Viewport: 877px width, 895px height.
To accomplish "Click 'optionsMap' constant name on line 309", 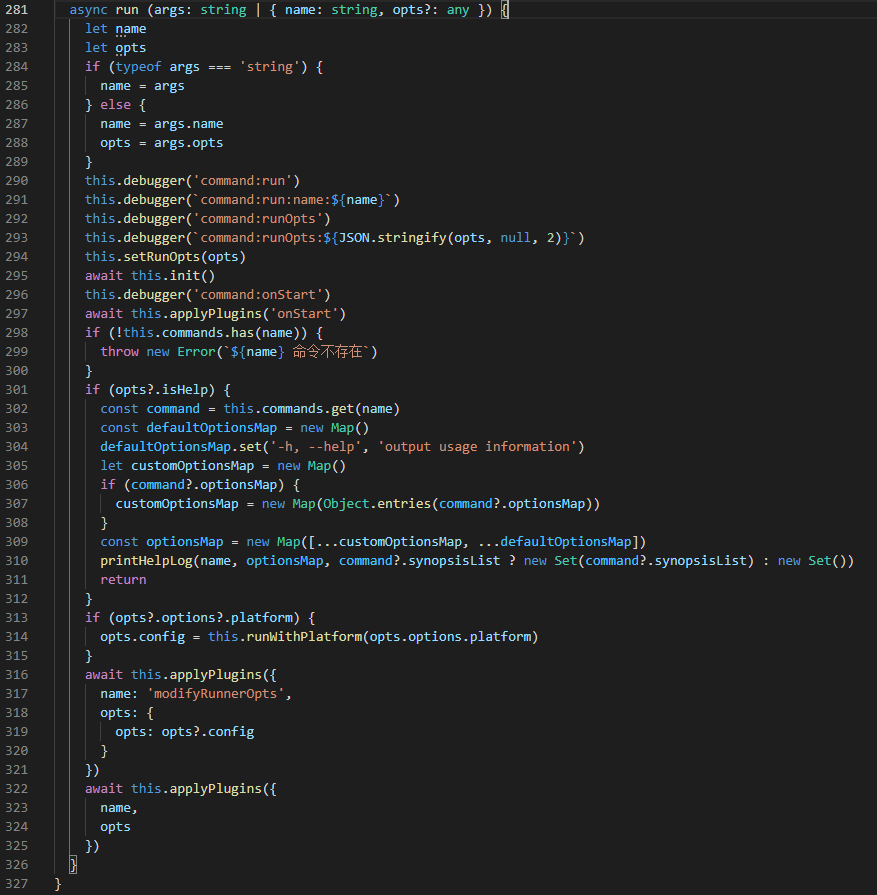I will pyautogui.click(x=184, y=542).
